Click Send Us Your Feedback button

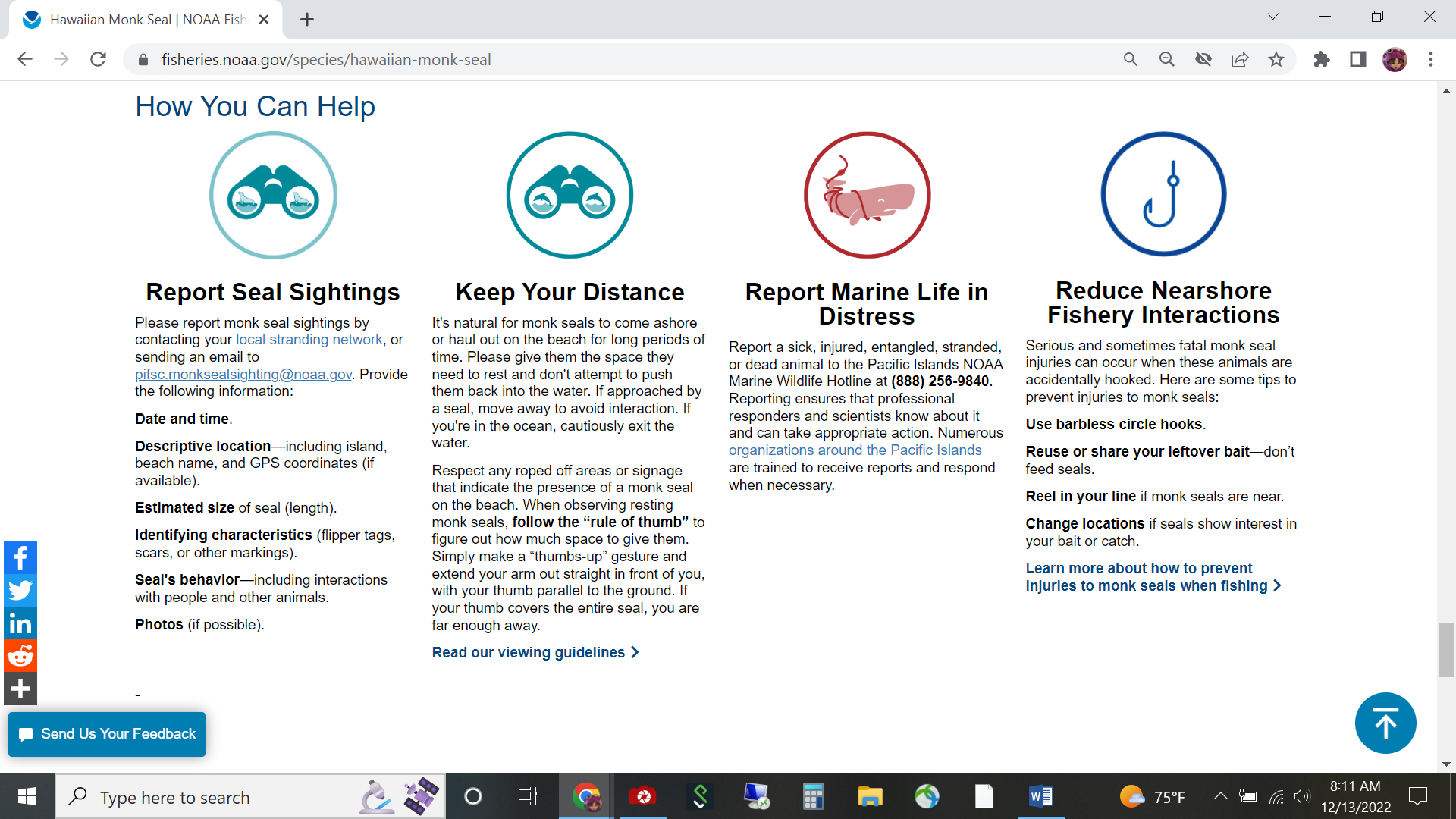pos(107,733)
